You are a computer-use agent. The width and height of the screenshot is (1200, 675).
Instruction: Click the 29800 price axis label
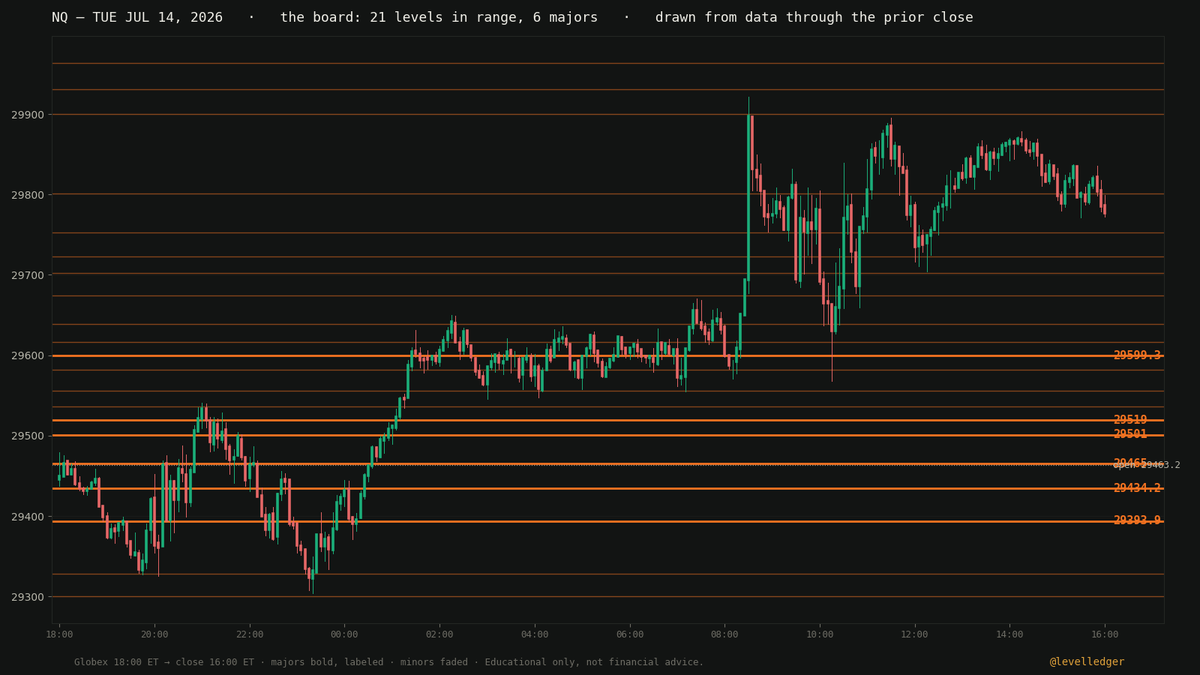coord(26,195)
